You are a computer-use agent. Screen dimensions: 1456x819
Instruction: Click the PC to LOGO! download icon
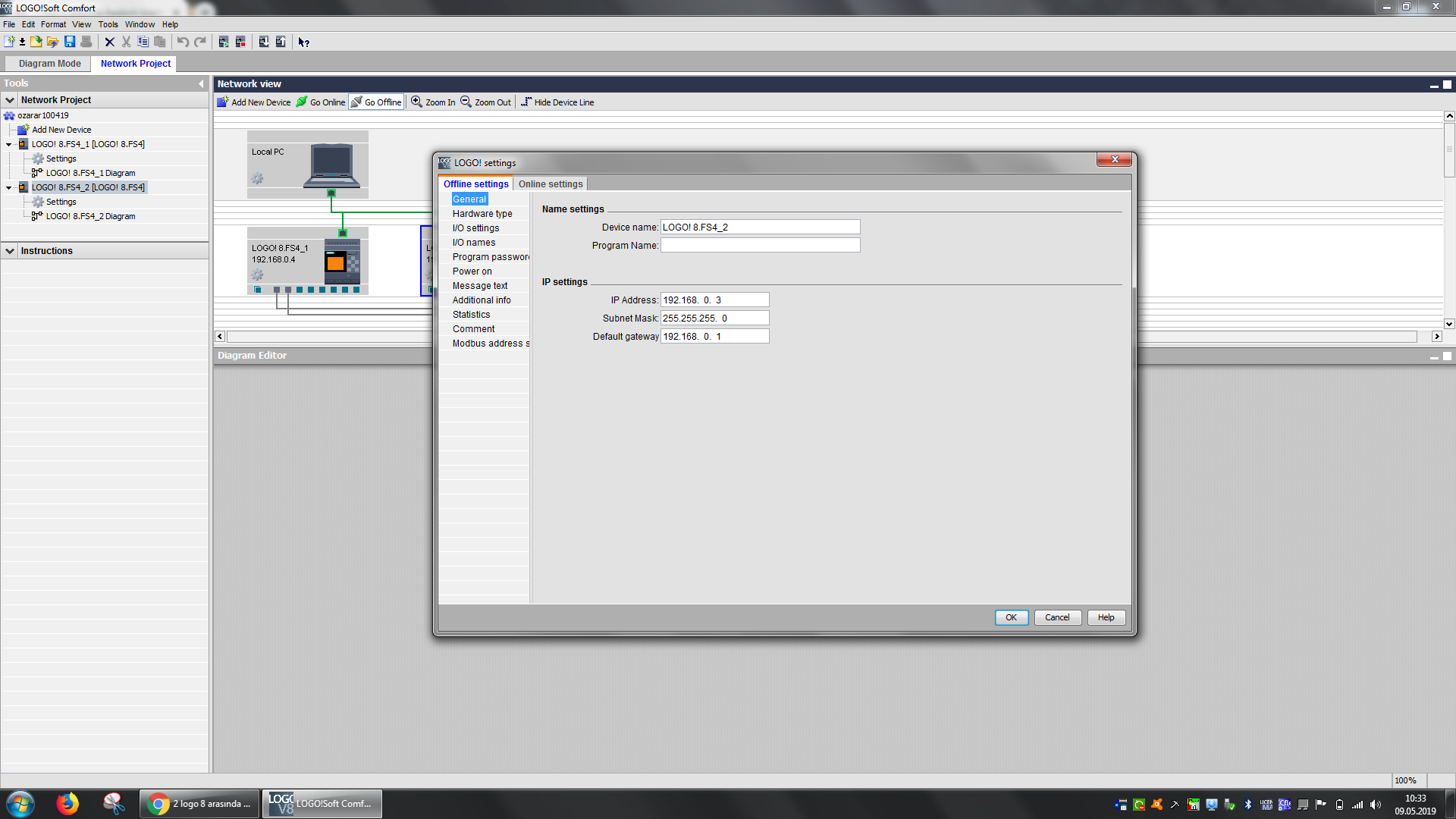264,42
